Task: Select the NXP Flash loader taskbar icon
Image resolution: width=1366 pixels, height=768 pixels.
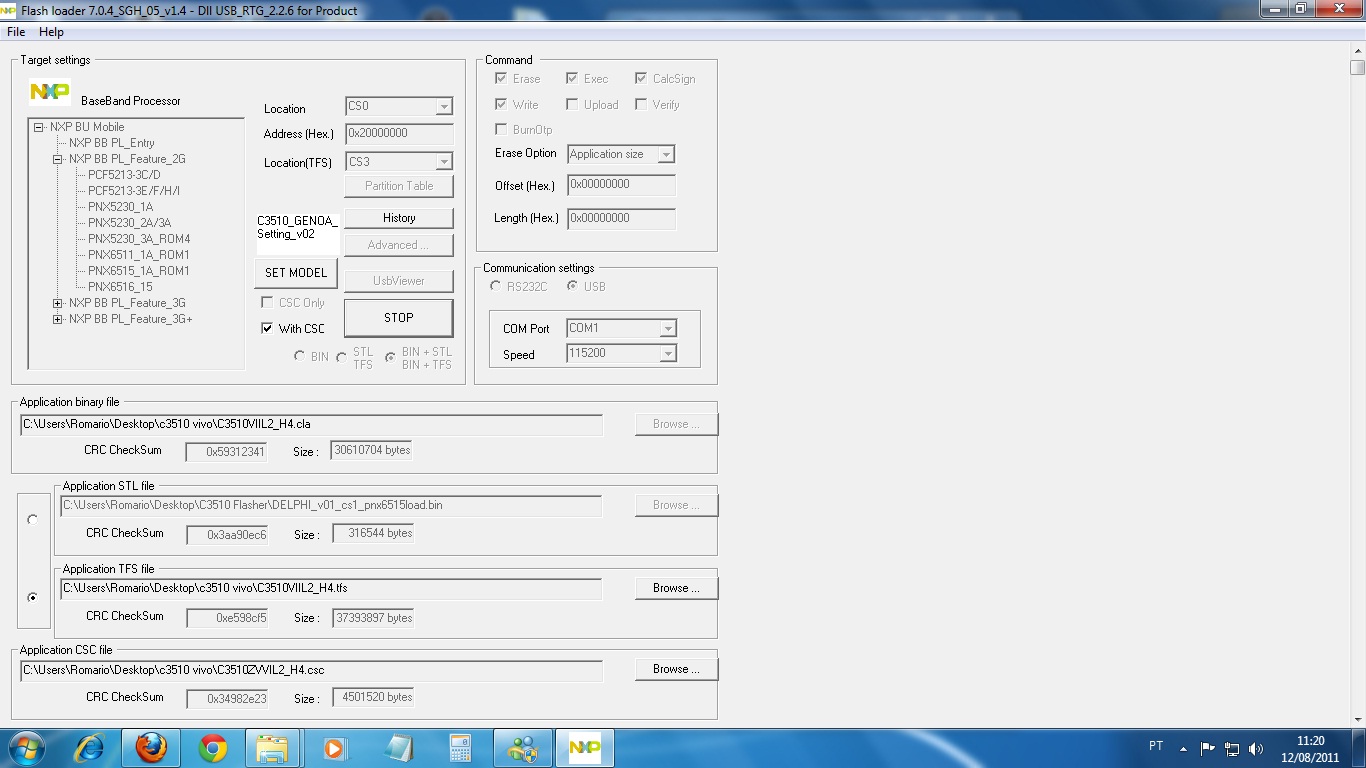Action: 585,748
